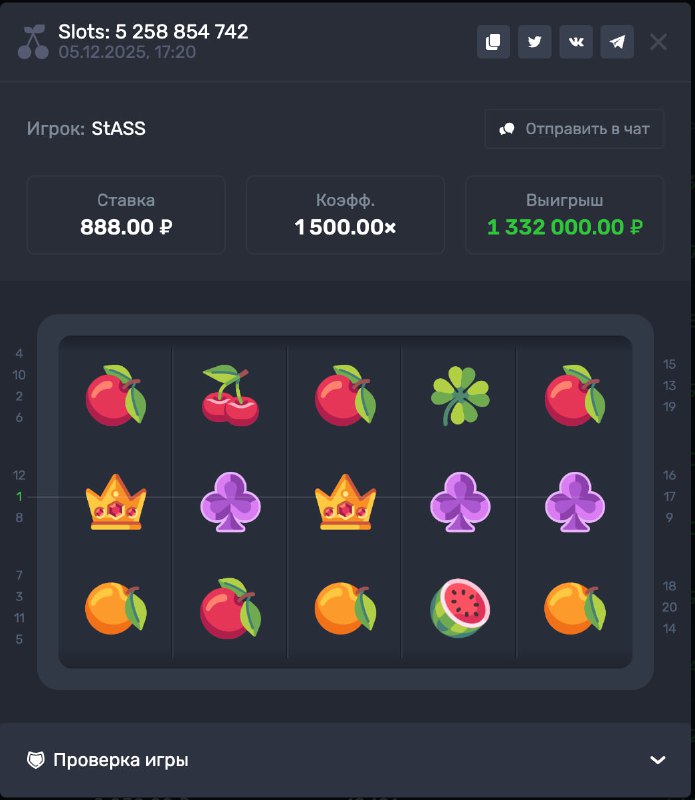Click the chevron arrow next to Проверка игры
Screen dimensions: 695x800
pos(657,760)
